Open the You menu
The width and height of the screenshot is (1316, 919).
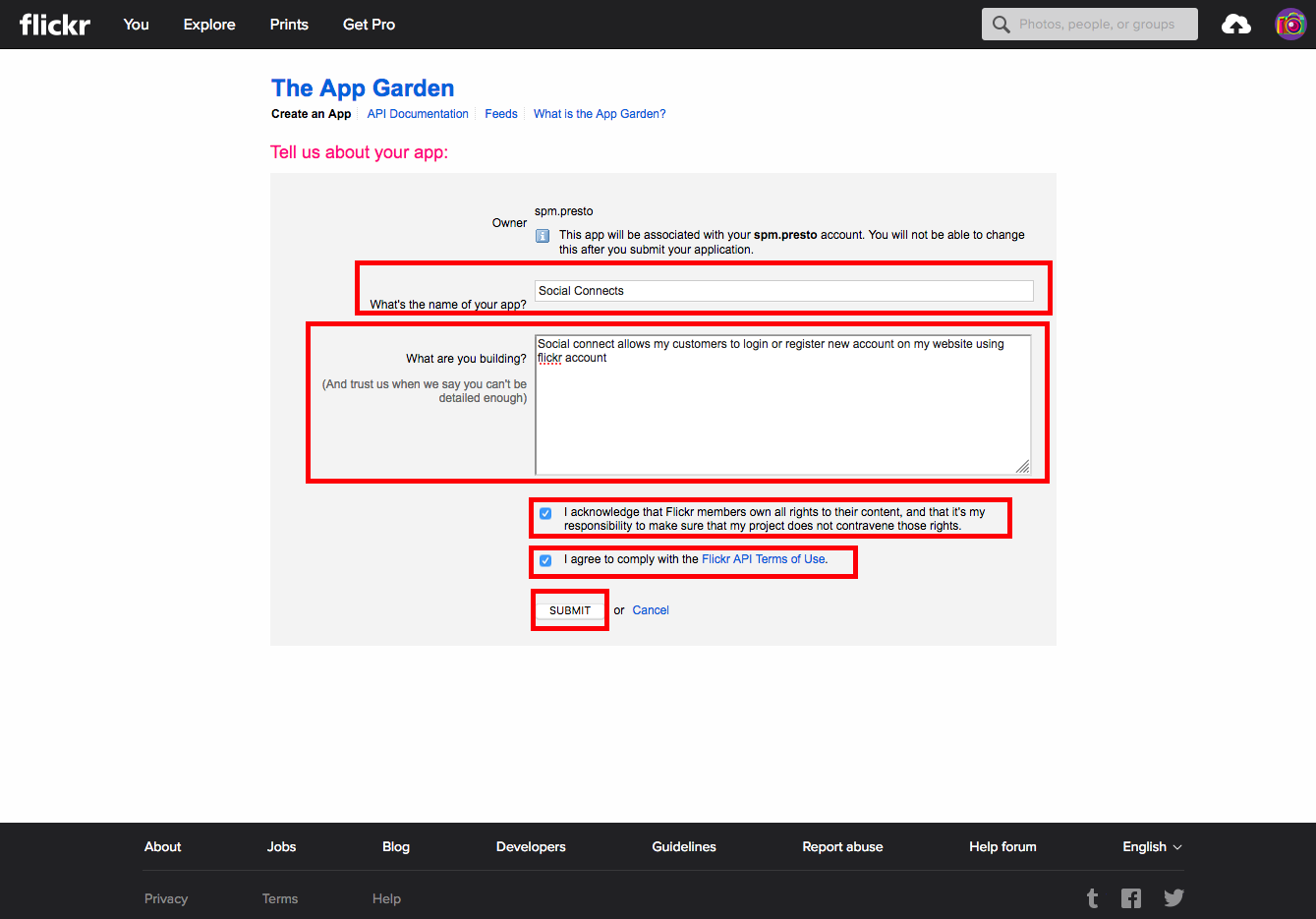[x=137, y=25]
